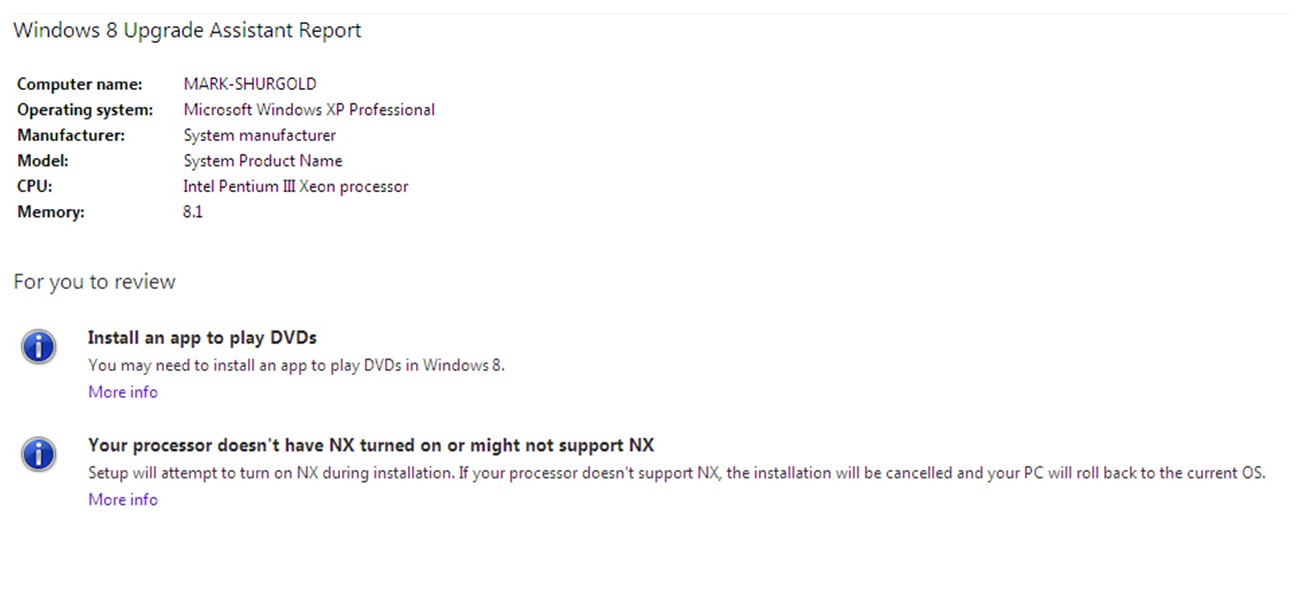Click the Memory label
Image resolution: width=1308 pixels, height=602 pixels.
[x=51, y=212]
